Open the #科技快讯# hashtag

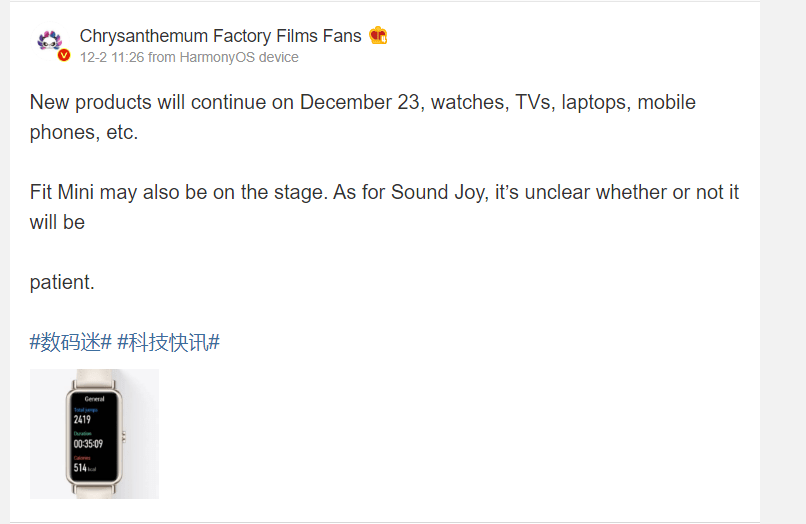click(169, 342)
